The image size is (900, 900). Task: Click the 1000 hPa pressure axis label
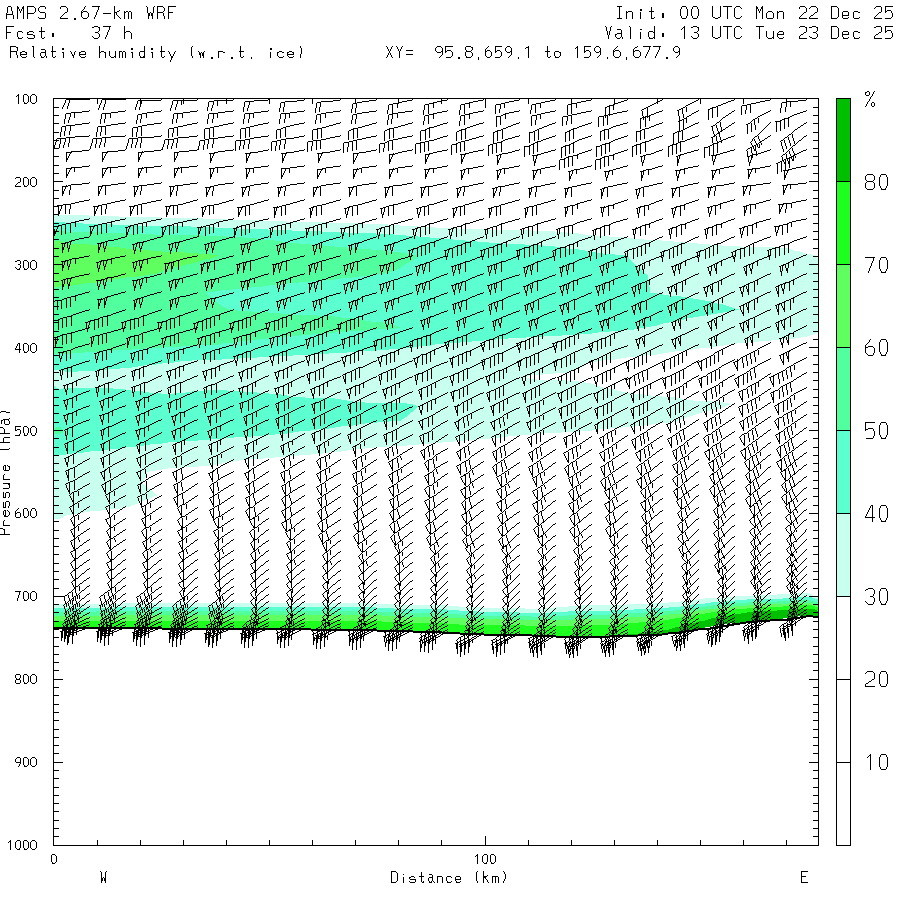pos(22,845)
